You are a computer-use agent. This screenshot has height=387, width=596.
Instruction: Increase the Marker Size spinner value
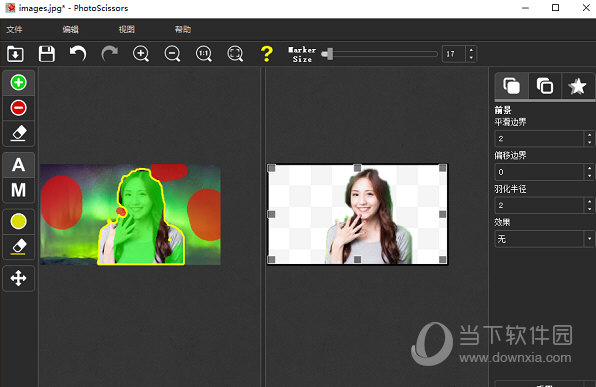[471, 50]
